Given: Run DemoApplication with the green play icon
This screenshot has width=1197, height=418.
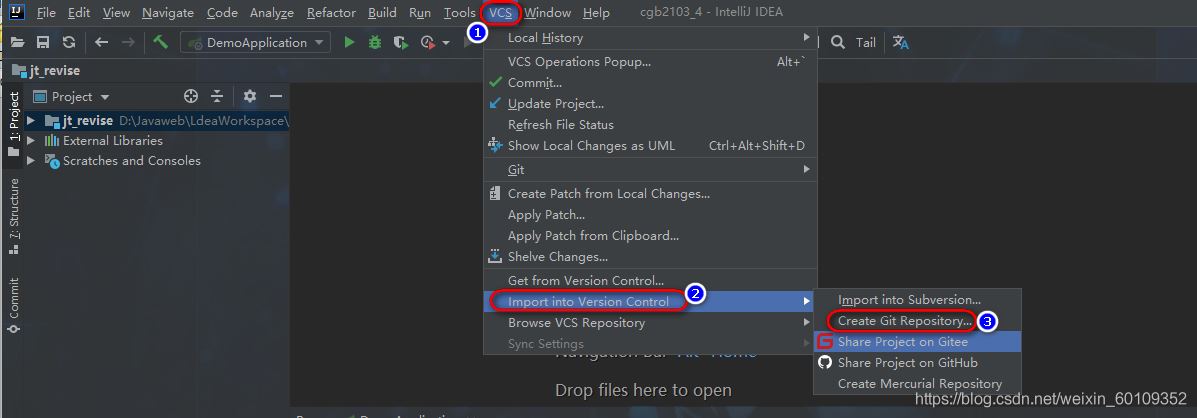Looking at the screenshot, I should [350, 43].
